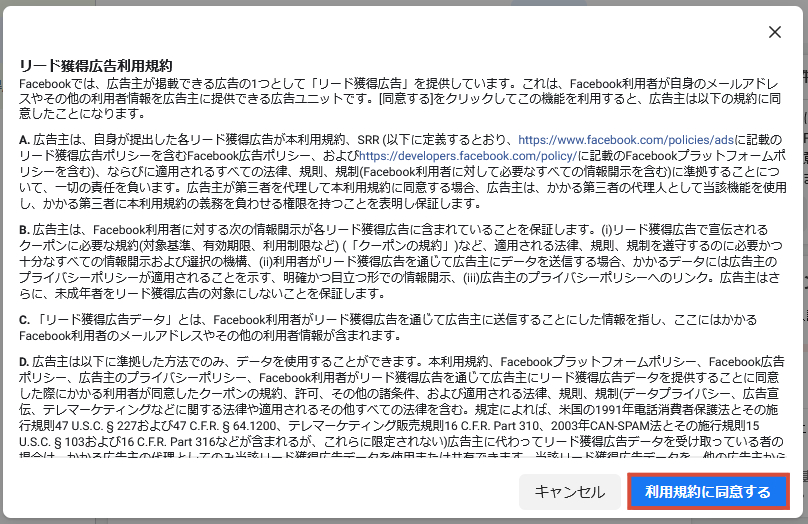This screenshot has width=808, height=524.
Task: Click the 利用規約に同意する button
Action: 708,492
